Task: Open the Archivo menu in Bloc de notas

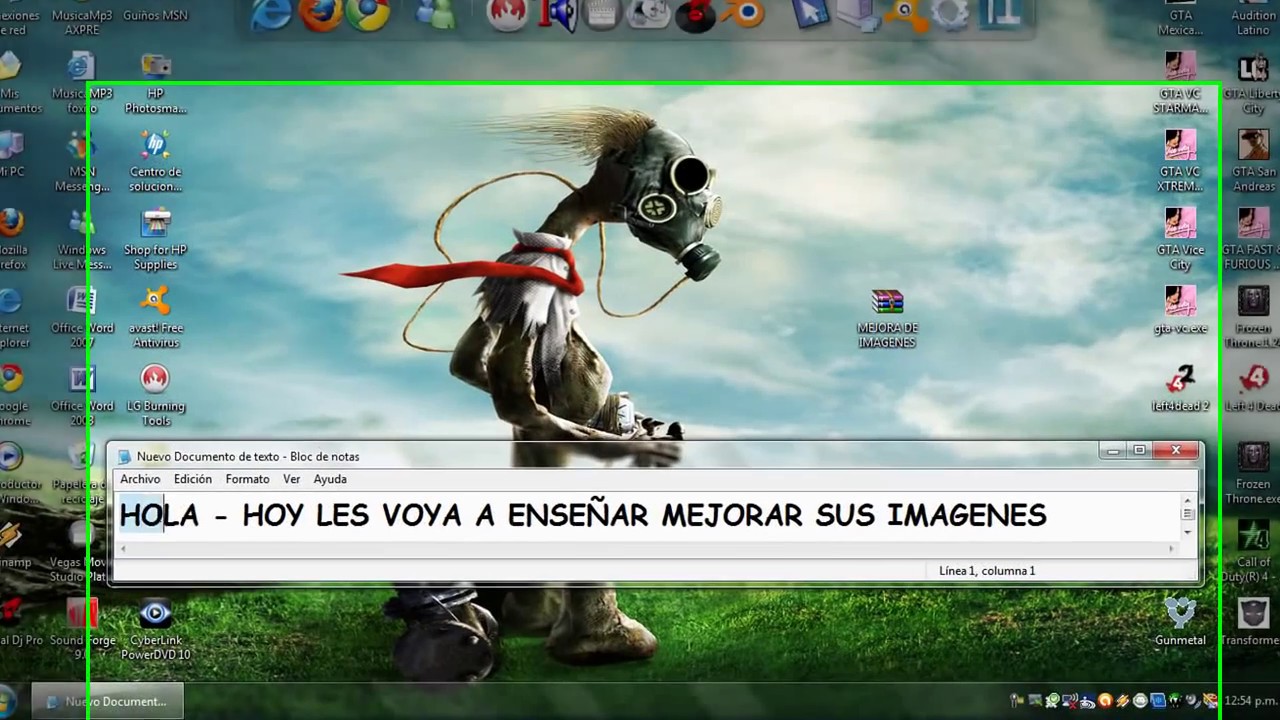Action: click(x=140, y=480)
